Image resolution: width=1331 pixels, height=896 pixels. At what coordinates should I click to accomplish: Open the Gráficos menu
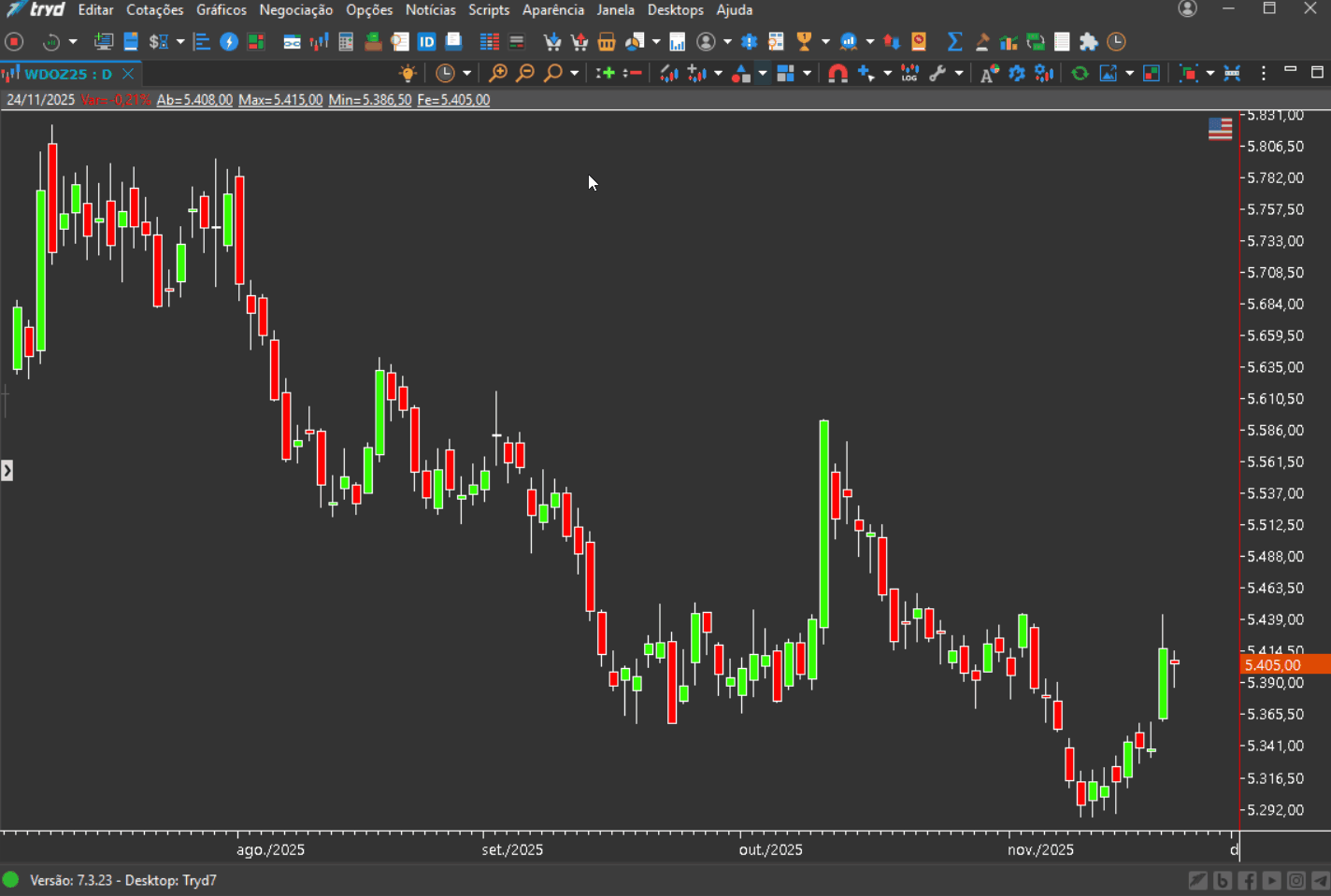point(222,10)
